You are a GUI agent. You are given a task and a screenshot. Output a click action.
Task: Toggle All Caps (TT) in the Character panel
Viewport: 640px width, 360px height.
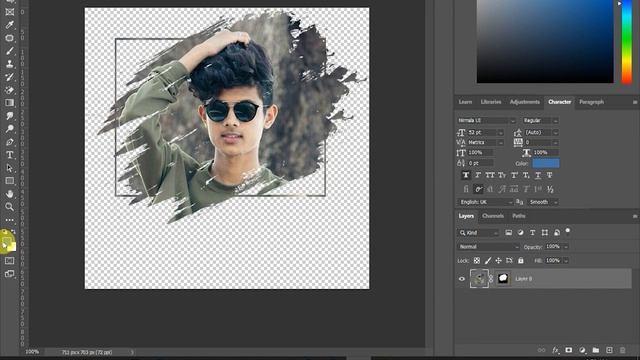(x=490, y=175)
